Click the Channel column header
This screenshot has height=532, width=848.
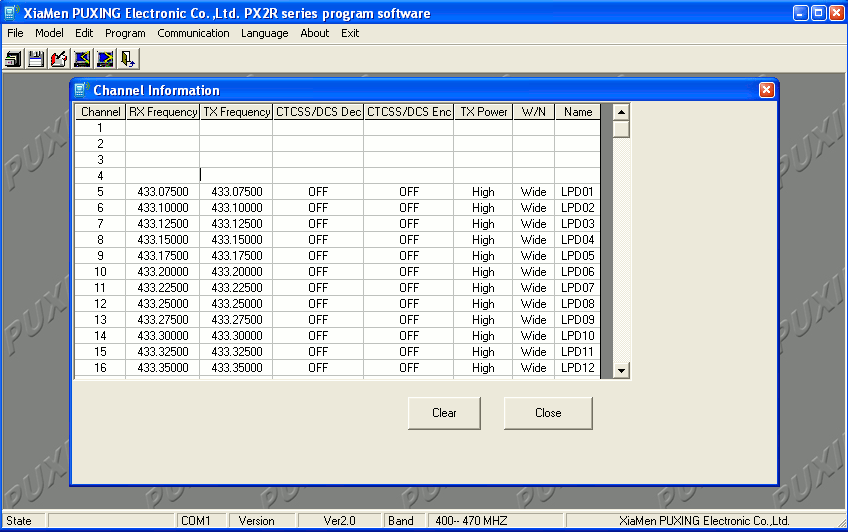click(100, 112)
